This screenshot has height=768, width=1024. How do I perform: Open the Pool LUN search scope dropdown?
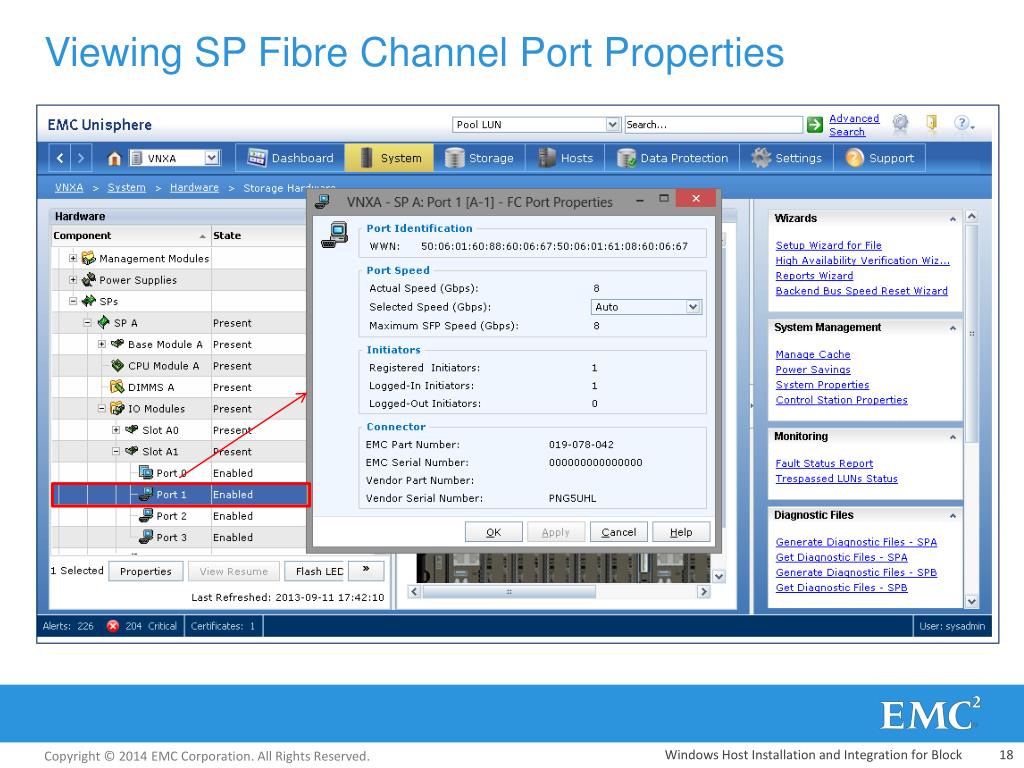[x=613, y=124]
